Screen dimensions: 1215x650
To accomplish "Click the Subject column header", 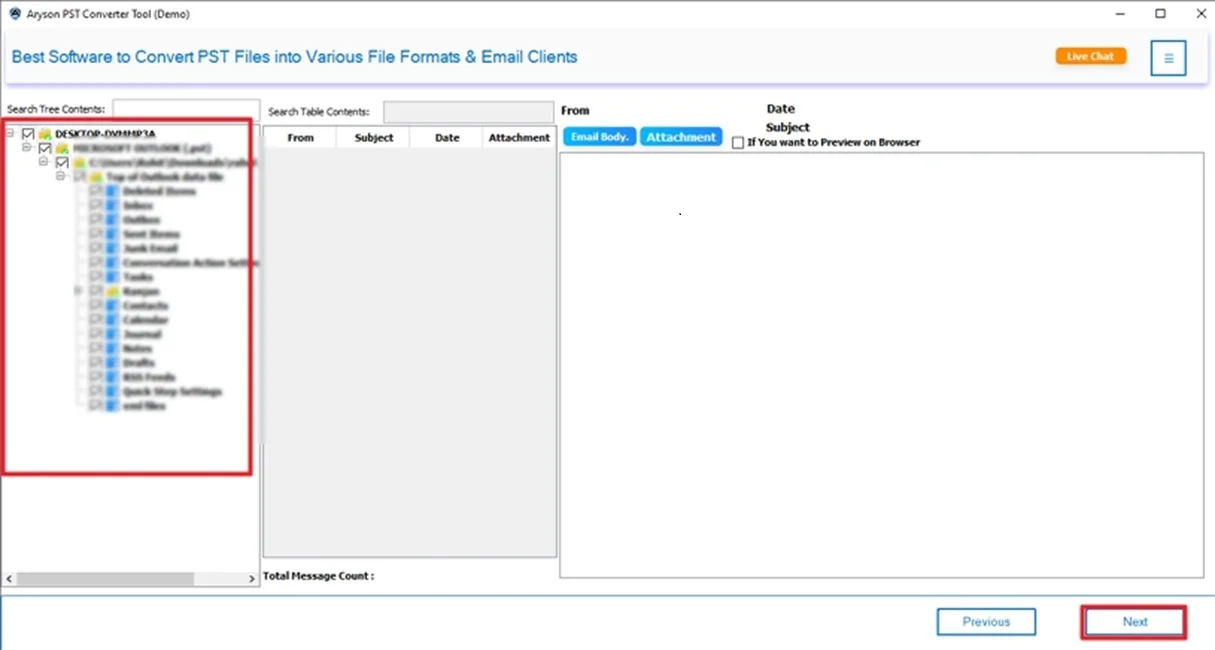I will [x=374, y=138].
